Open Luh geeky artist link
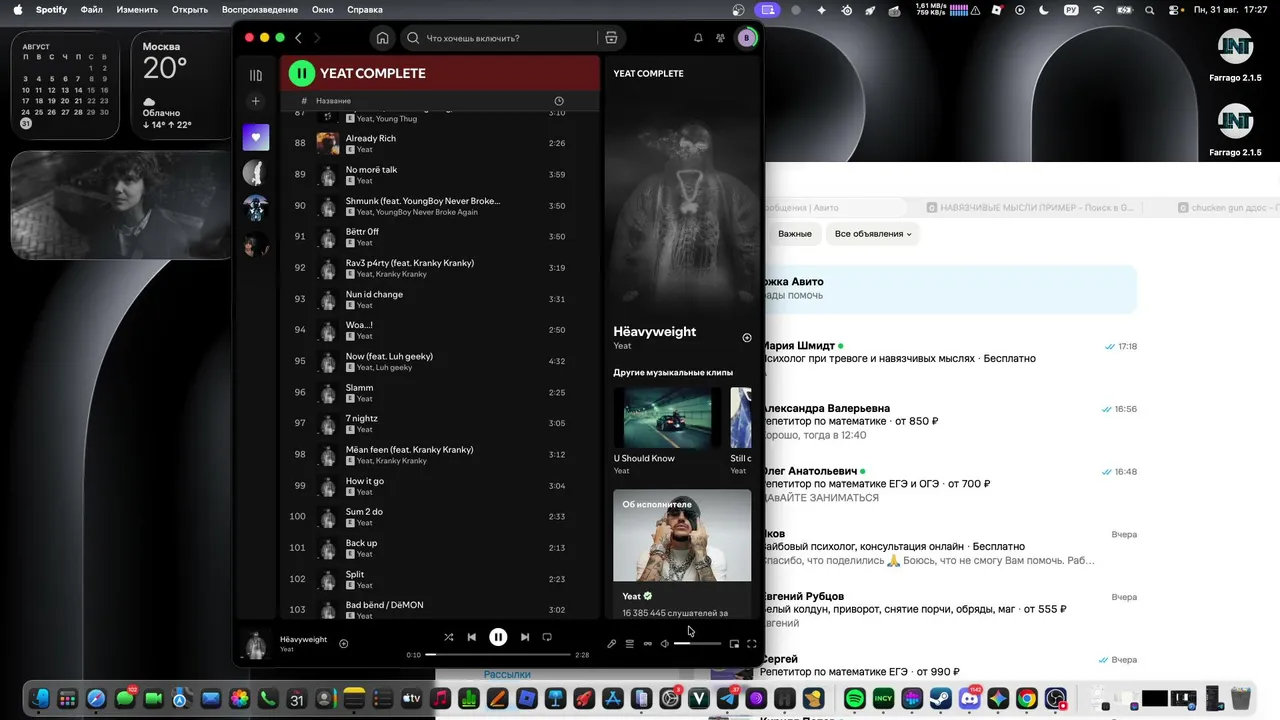Screen dimensions: 1280x720 pyautogui.click(x=394, y=367)
